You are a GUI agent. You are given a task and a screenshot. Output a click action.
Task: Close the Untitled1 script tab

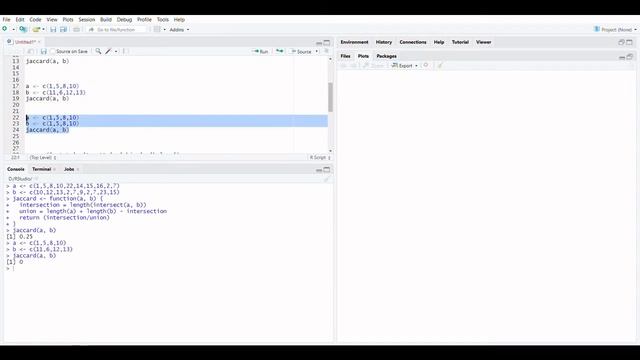tap(39, 42)
